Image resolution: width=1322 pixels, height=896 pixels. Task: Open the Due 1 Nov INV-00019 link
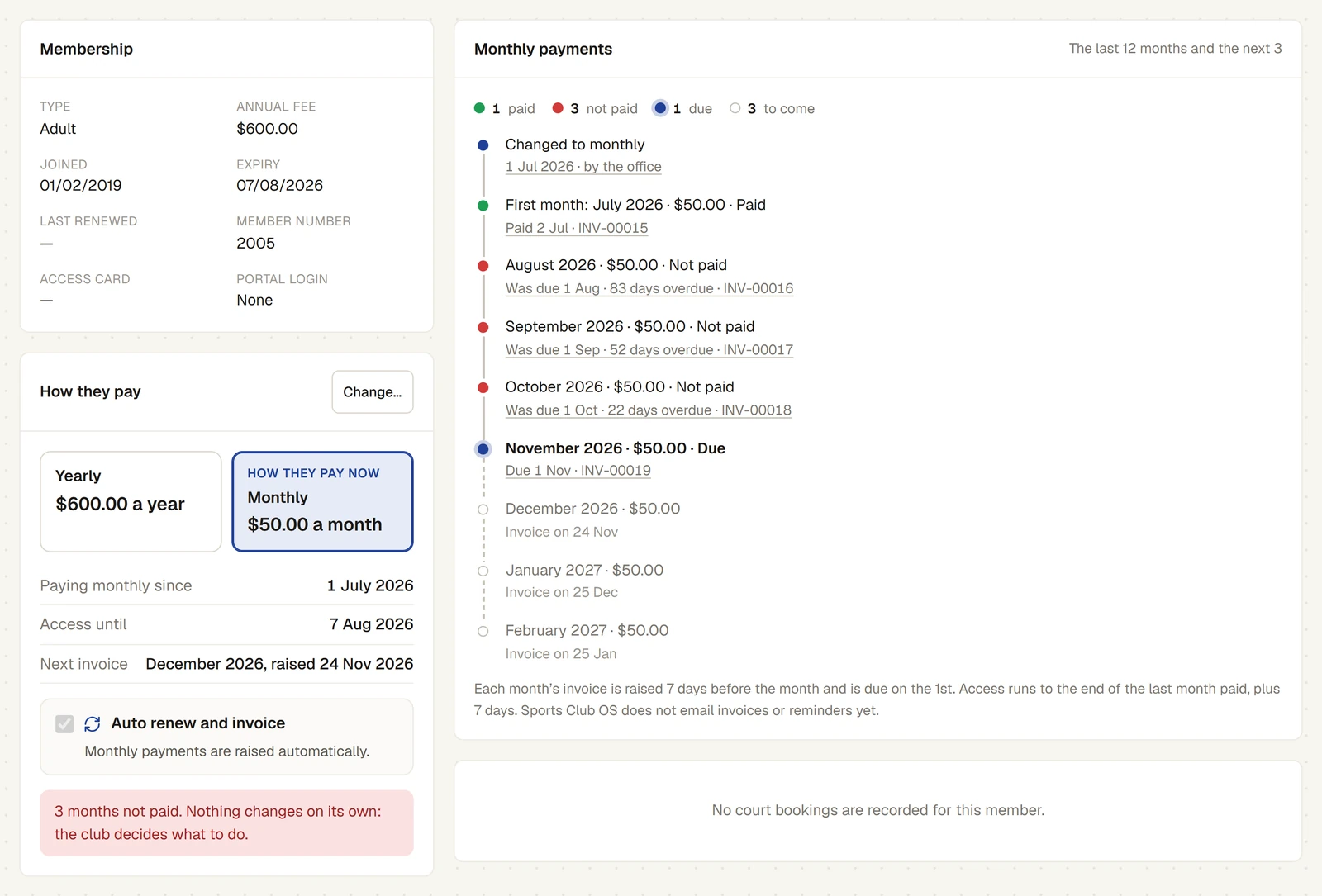[578, 471]
